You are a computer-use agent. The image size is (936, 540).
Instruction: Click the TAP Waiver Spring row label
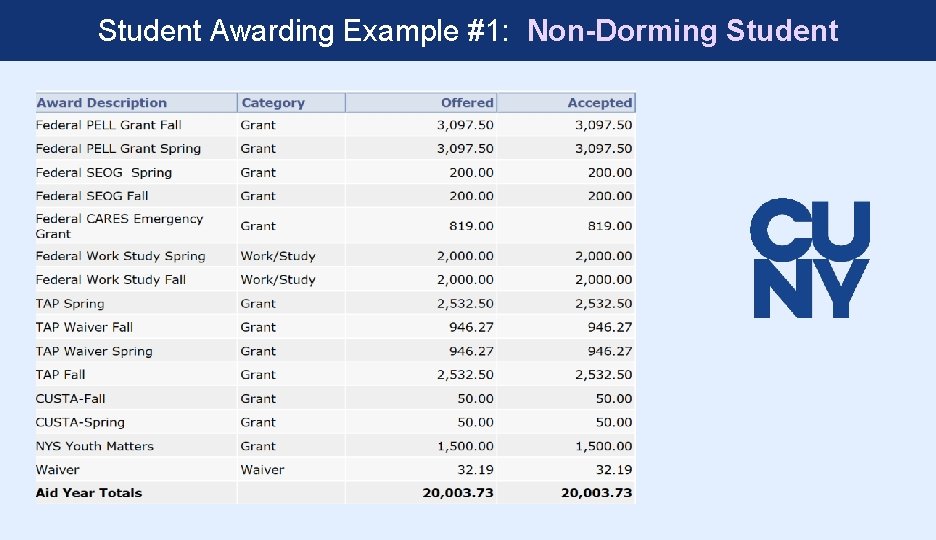(x=94, y=351)
